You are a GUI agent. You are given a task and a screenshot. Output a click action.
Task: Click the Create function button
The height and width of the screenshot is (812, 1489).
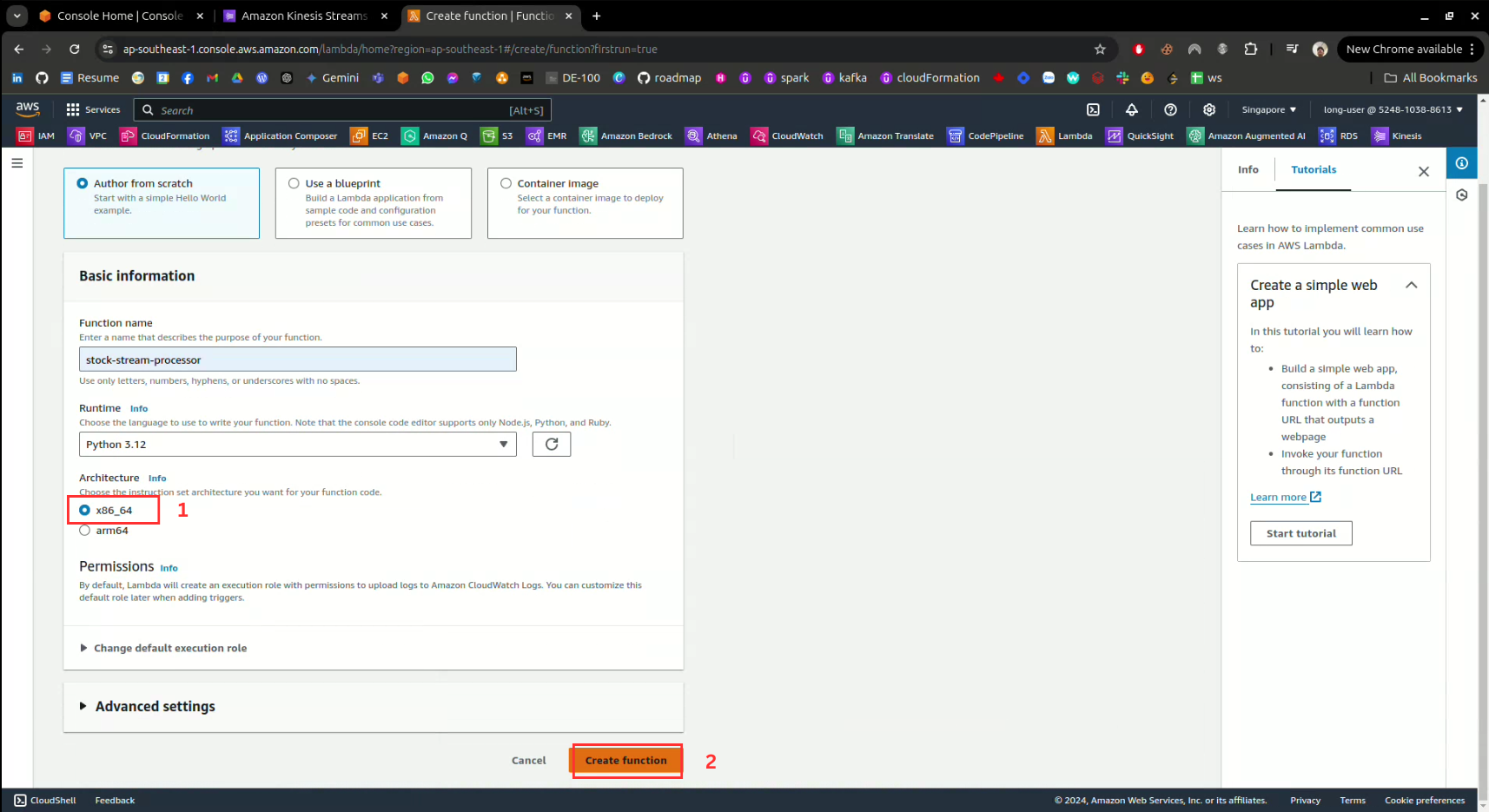click(x=625, y=761)
